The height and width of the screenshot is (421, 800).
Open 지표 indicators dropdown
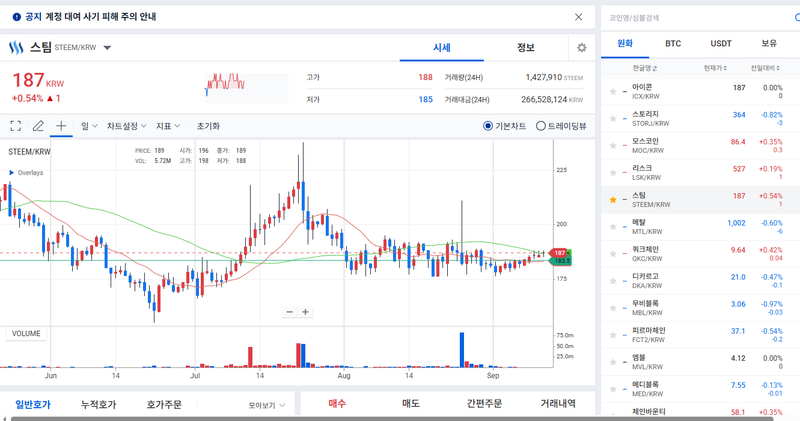click(x=168, y=126)
